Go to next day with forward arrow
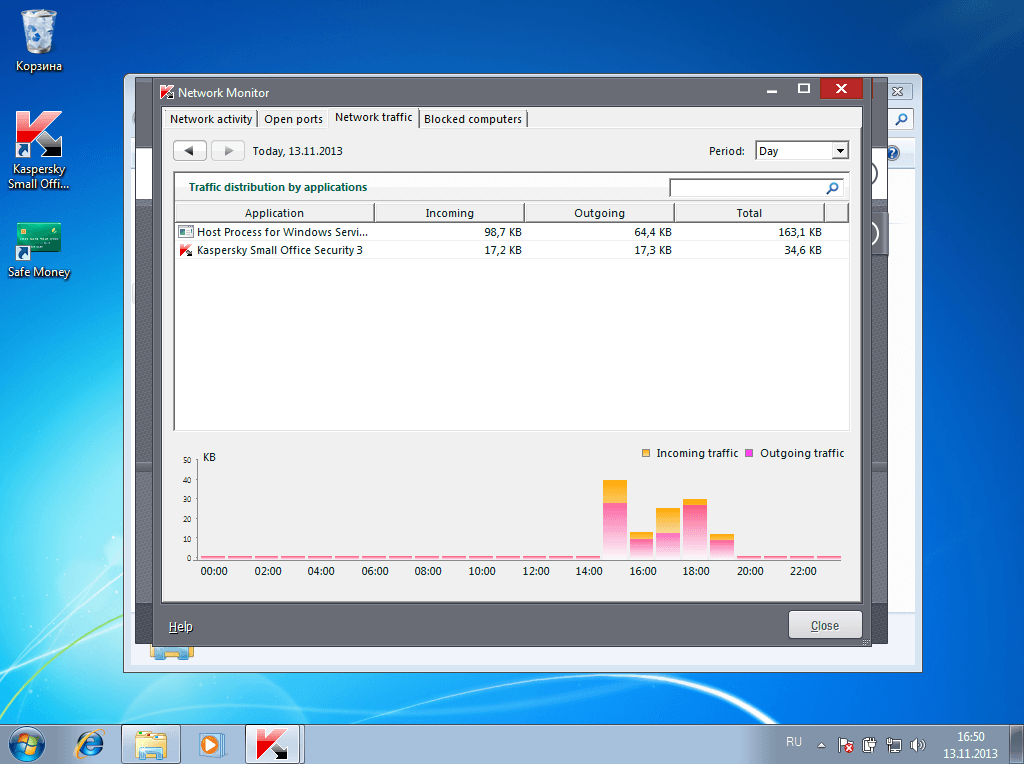This screenshot has height=764, width=1024. [x=228, y=151]
